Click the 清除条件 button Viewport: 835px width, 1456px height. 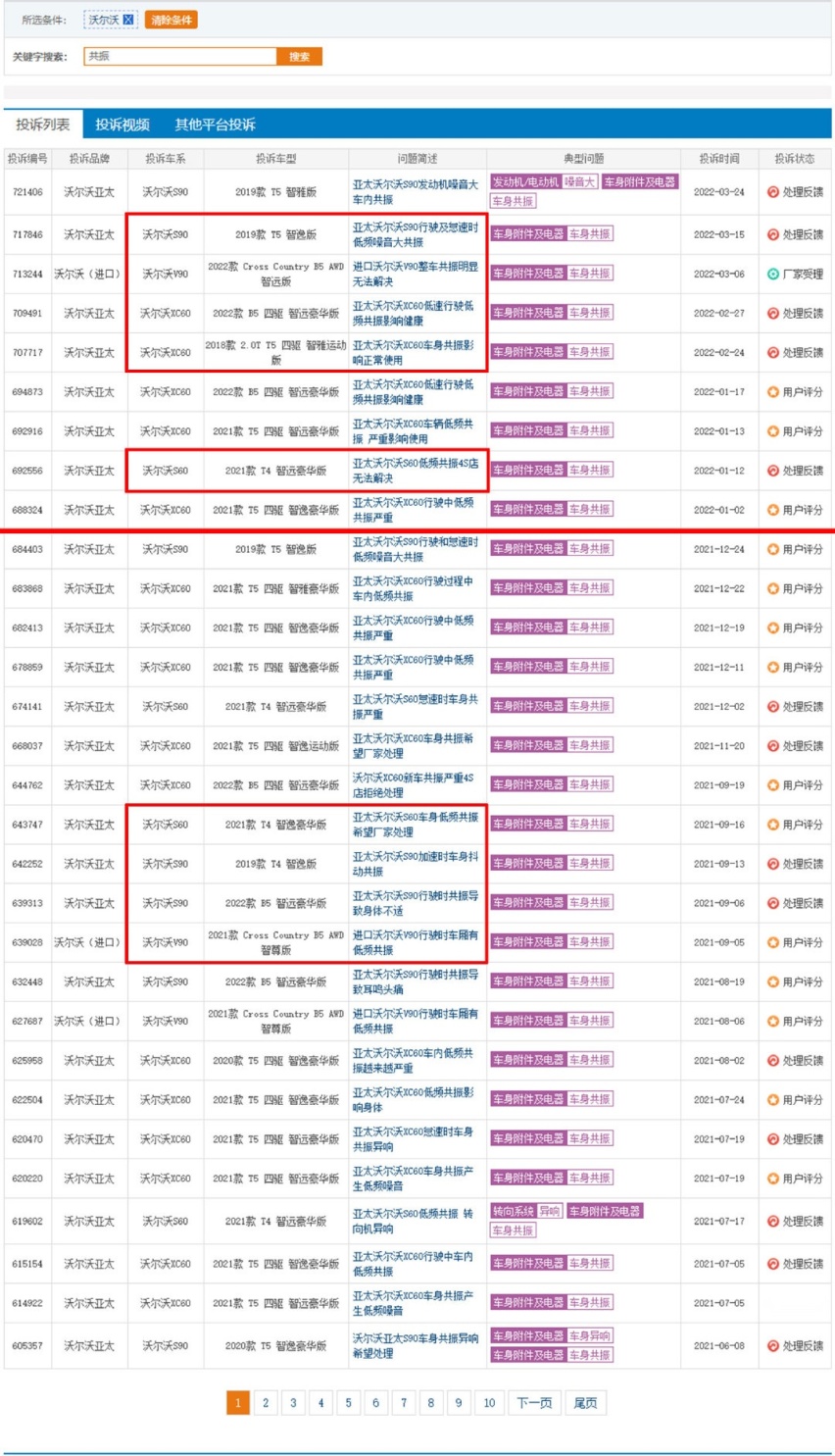tap(171, 20)
